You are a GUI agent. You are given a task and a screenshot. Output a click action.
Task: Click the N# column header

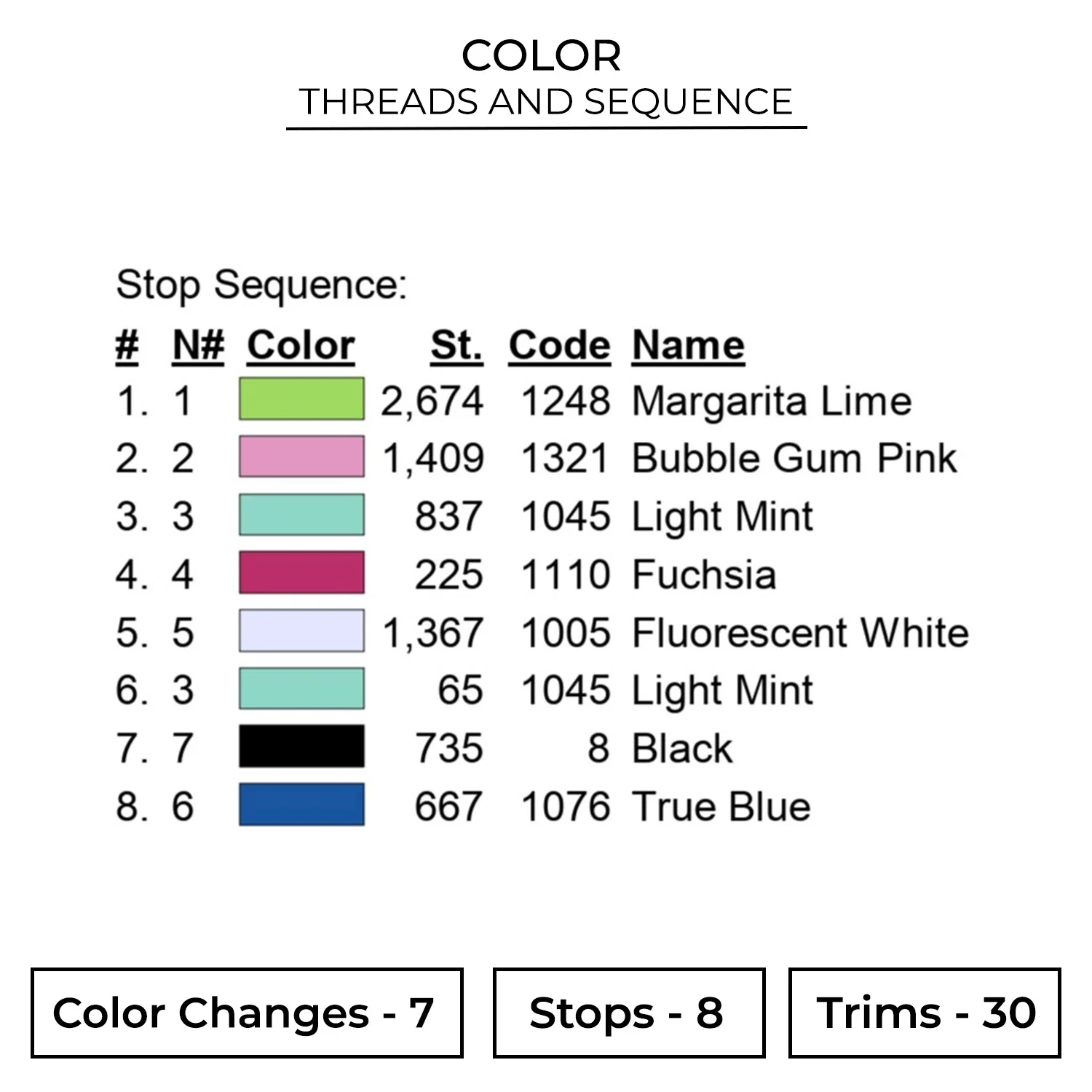[198, 345]
